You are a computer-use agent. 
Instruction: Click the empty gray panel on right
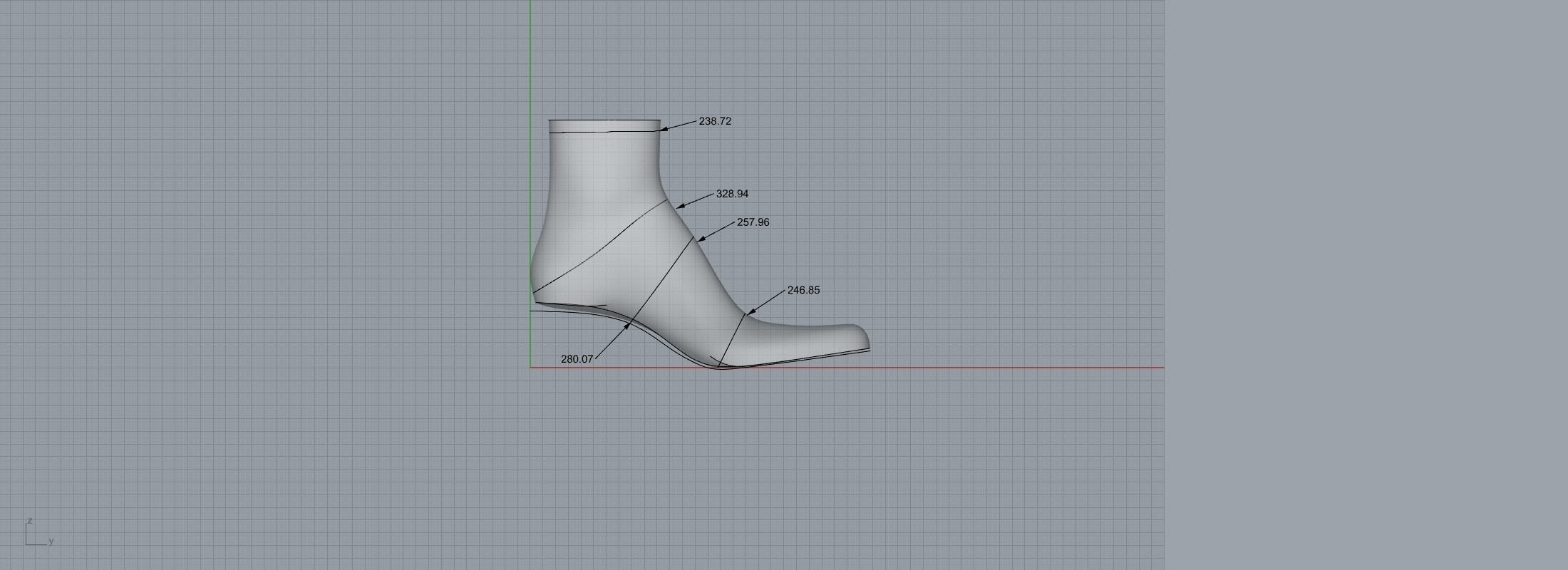pos(1365,285)
